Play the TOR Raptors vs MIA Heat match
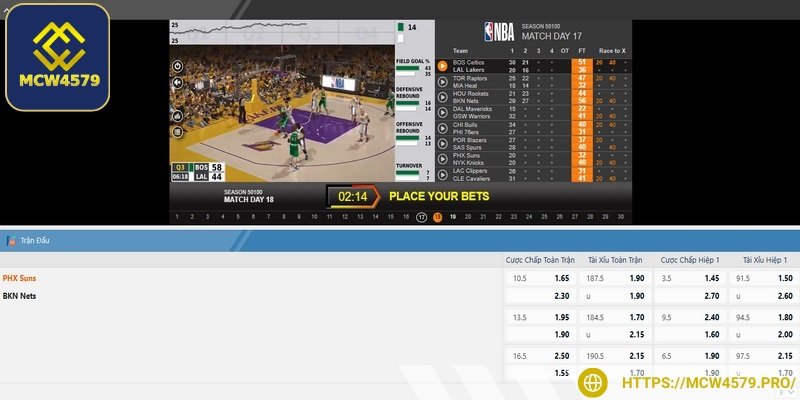The width and height of the screenshot is (800, 400). [442, 82]
